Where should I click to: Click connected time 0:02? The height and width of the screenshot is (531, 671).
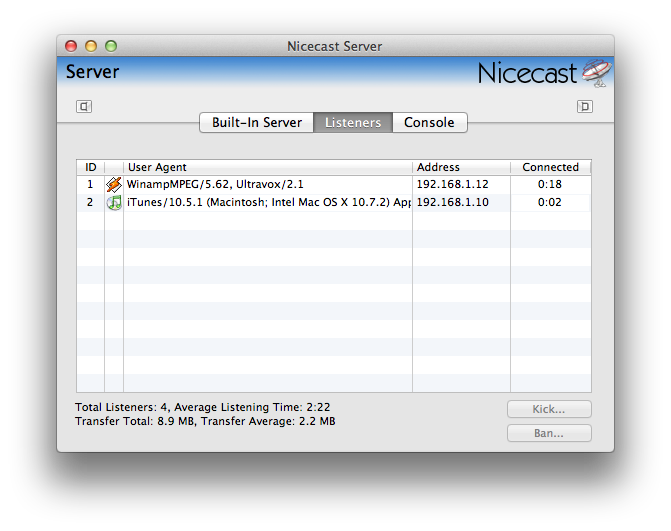coord(550,202)
